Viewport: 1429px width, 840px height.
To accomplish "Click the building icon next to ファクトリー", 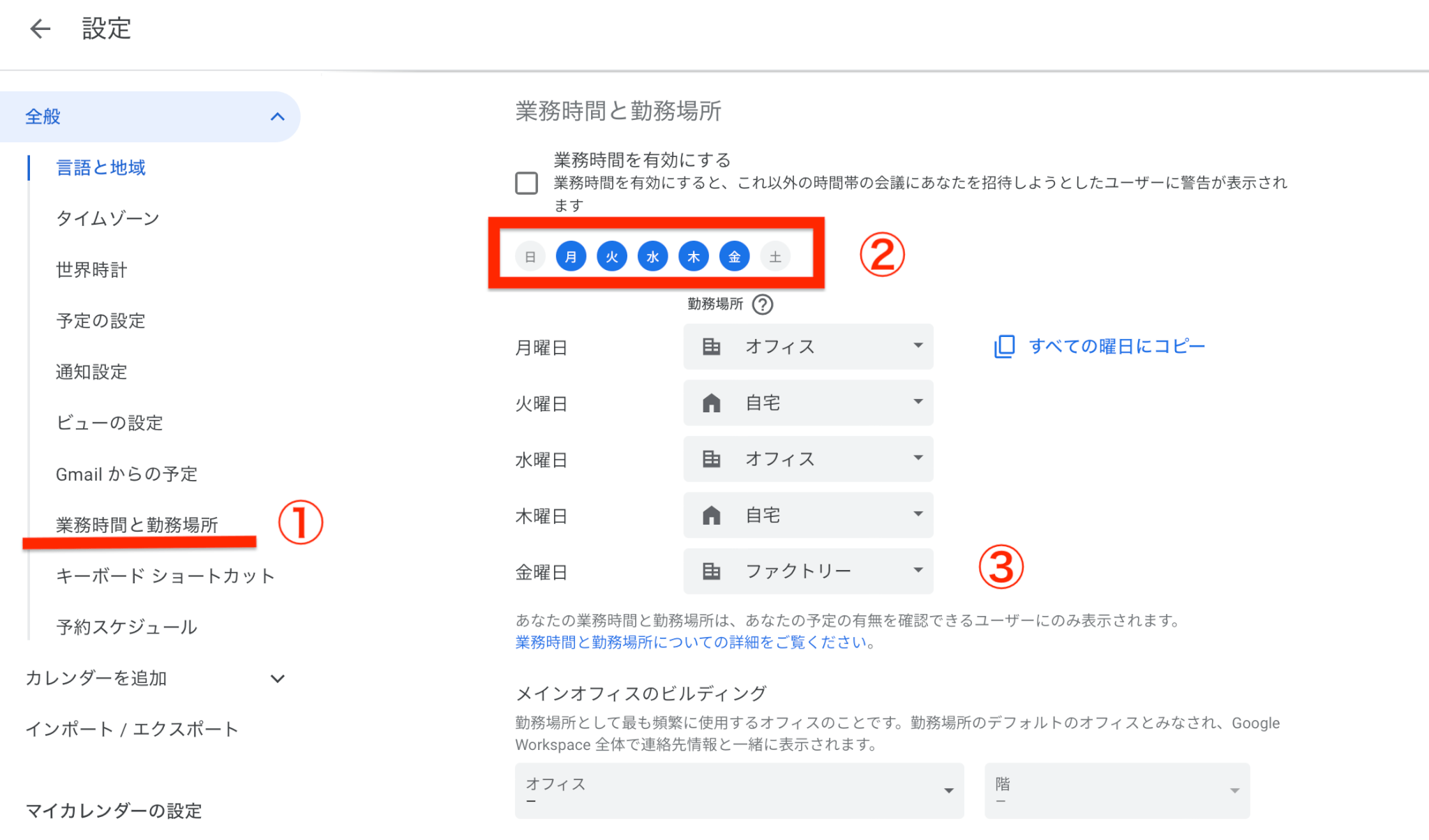I will [711, 571].
